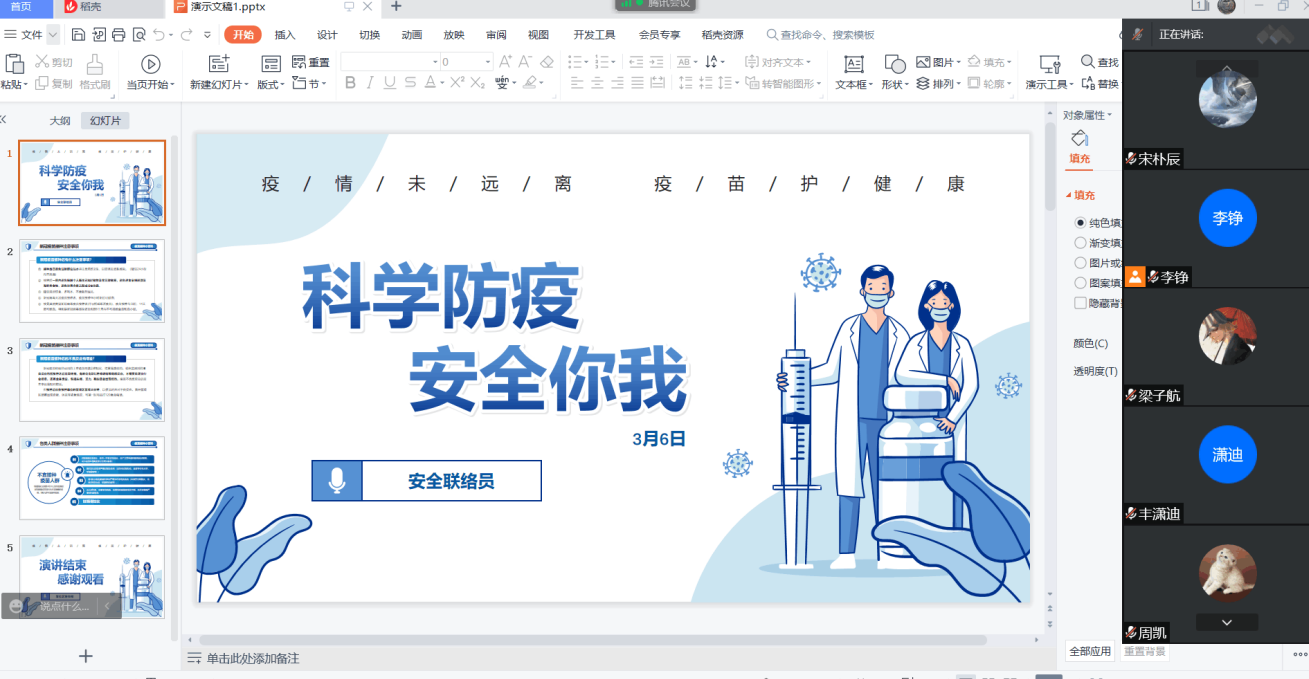This screenshot has width=1309, height=679.
Task: Switch to the 切换 transitions tab
Action: pos(369,35)
